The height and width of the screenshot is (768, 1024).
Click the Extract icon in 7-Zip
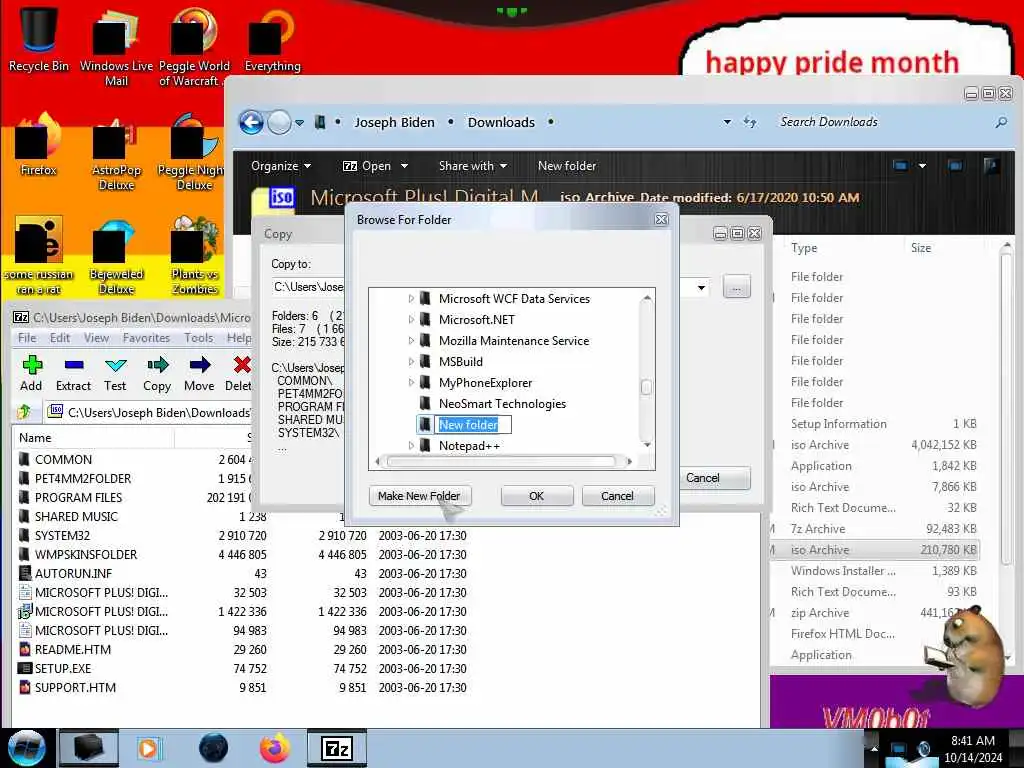[x=73, y=373]
